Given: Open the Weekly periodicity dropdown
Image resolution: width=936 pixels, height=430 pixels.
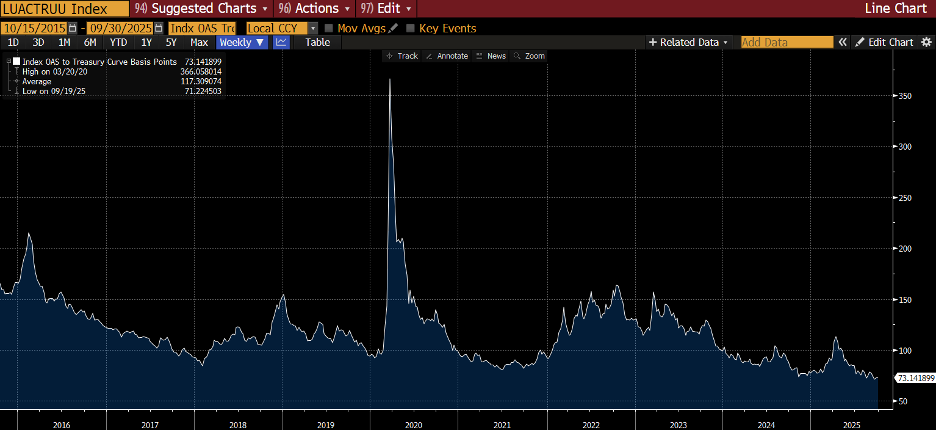Looking at the screenshot, I should tap(243, 42).
